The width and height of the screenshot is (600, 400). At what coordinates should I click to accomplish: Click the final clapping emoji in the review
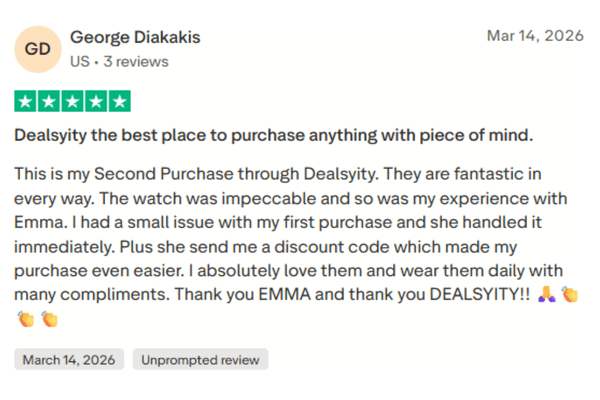pos(49,319)
